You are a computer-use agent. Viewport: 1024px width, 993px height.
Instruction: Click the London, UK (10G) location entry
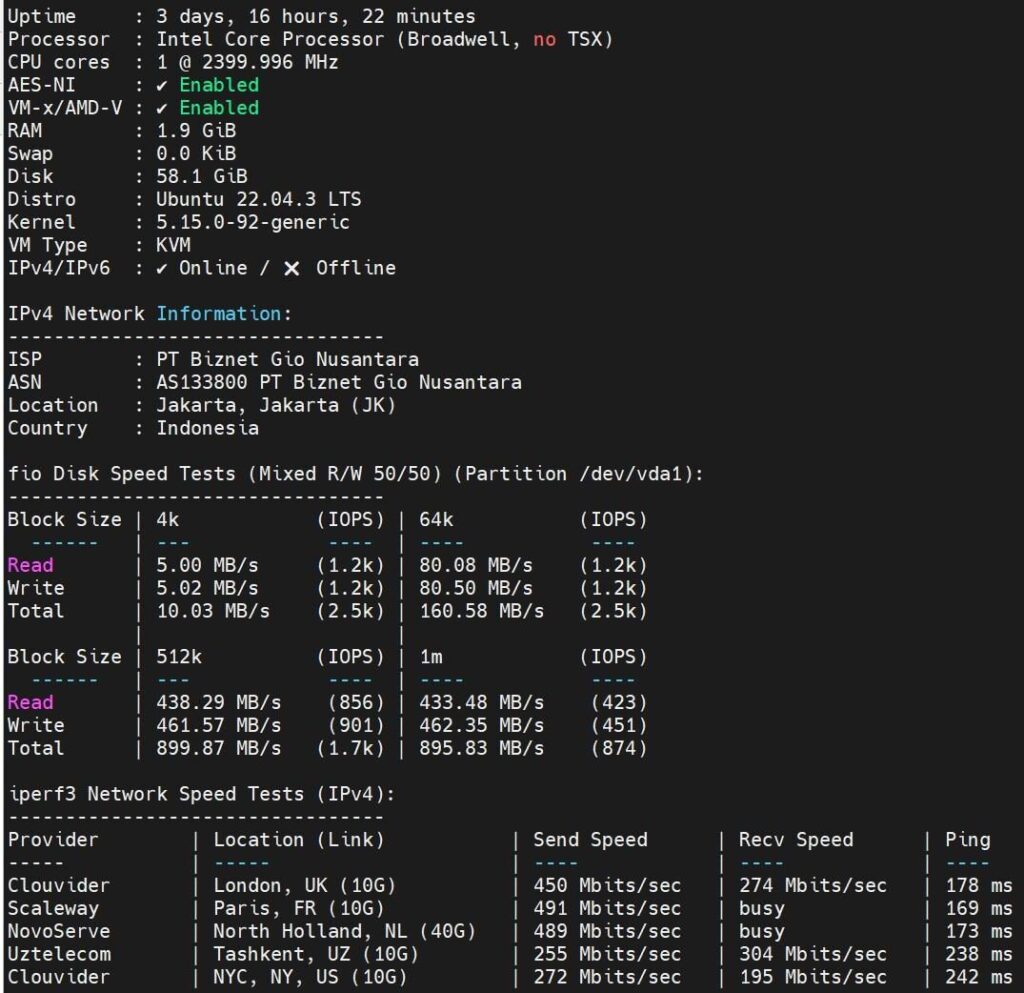pos(298,885)
